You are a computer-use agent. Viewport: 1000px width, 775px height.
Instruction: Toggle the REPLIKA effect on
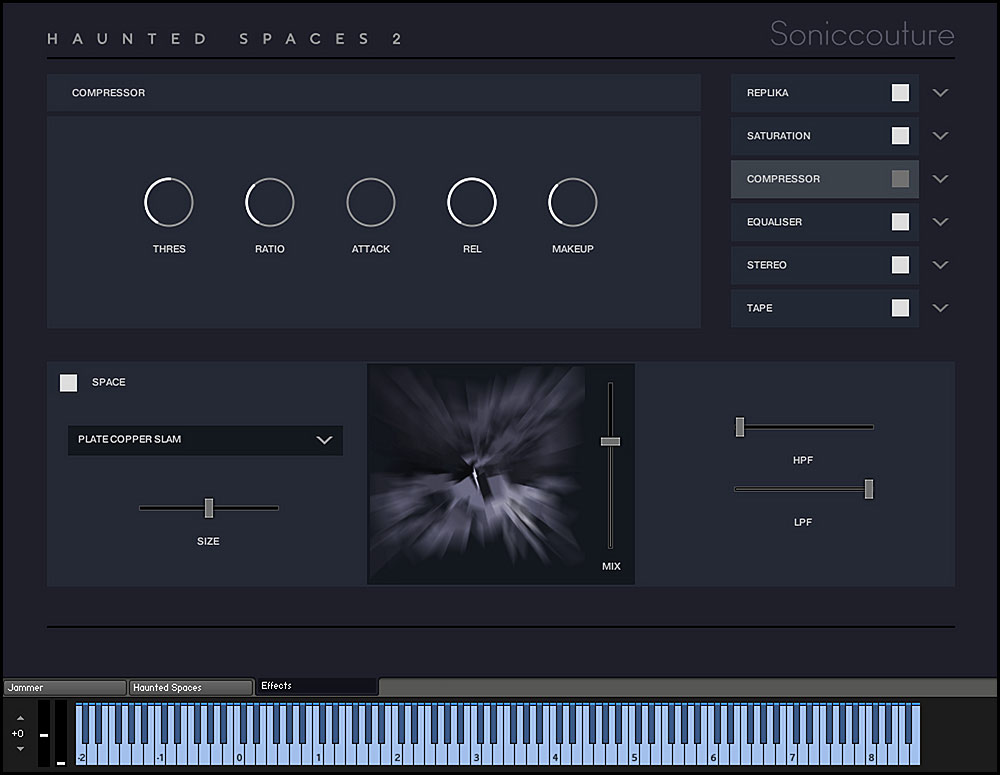tap(900, 92)
